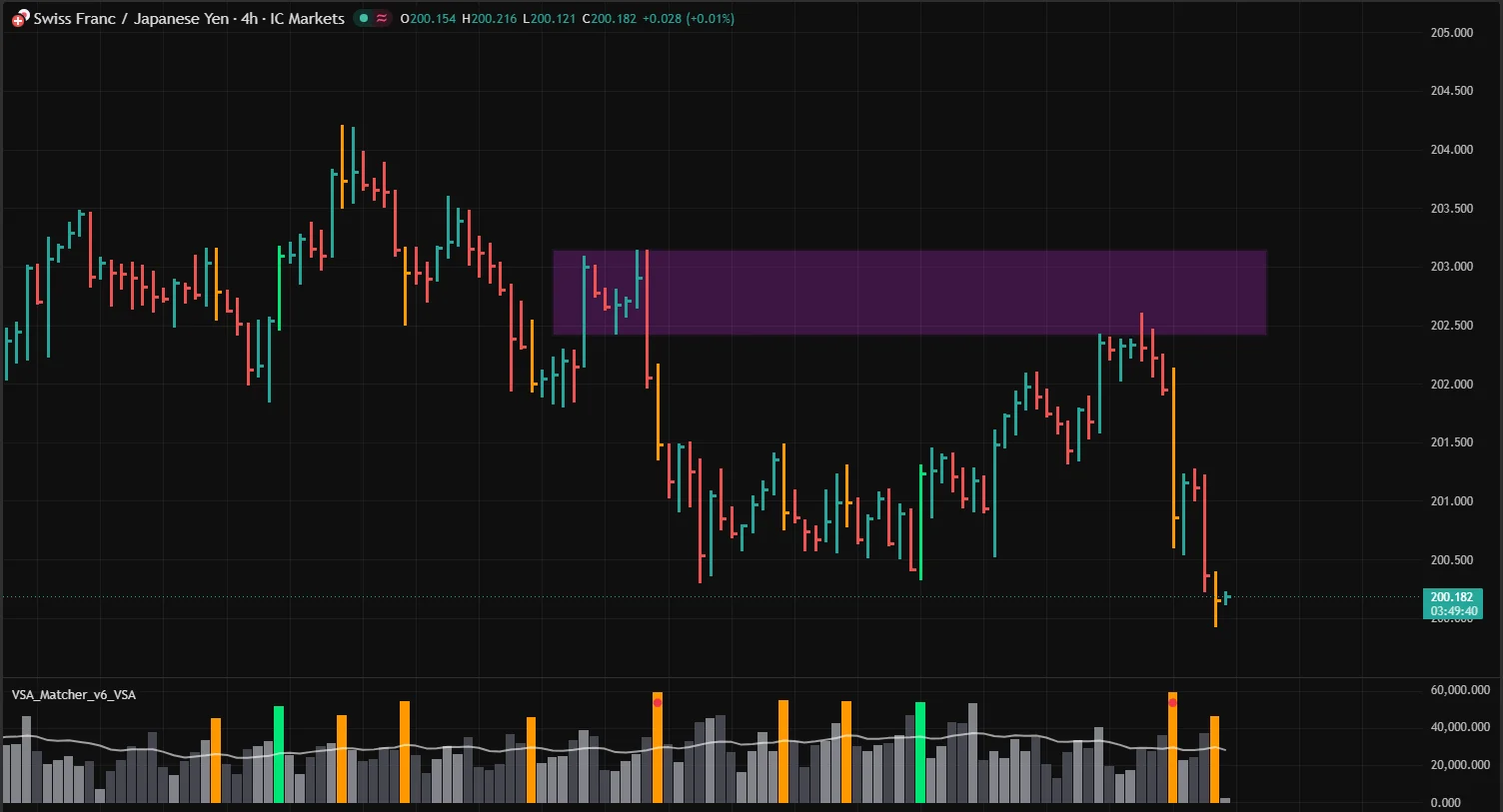
Task: Select the purple rectangle zone drawing
Action: point(909,292)
